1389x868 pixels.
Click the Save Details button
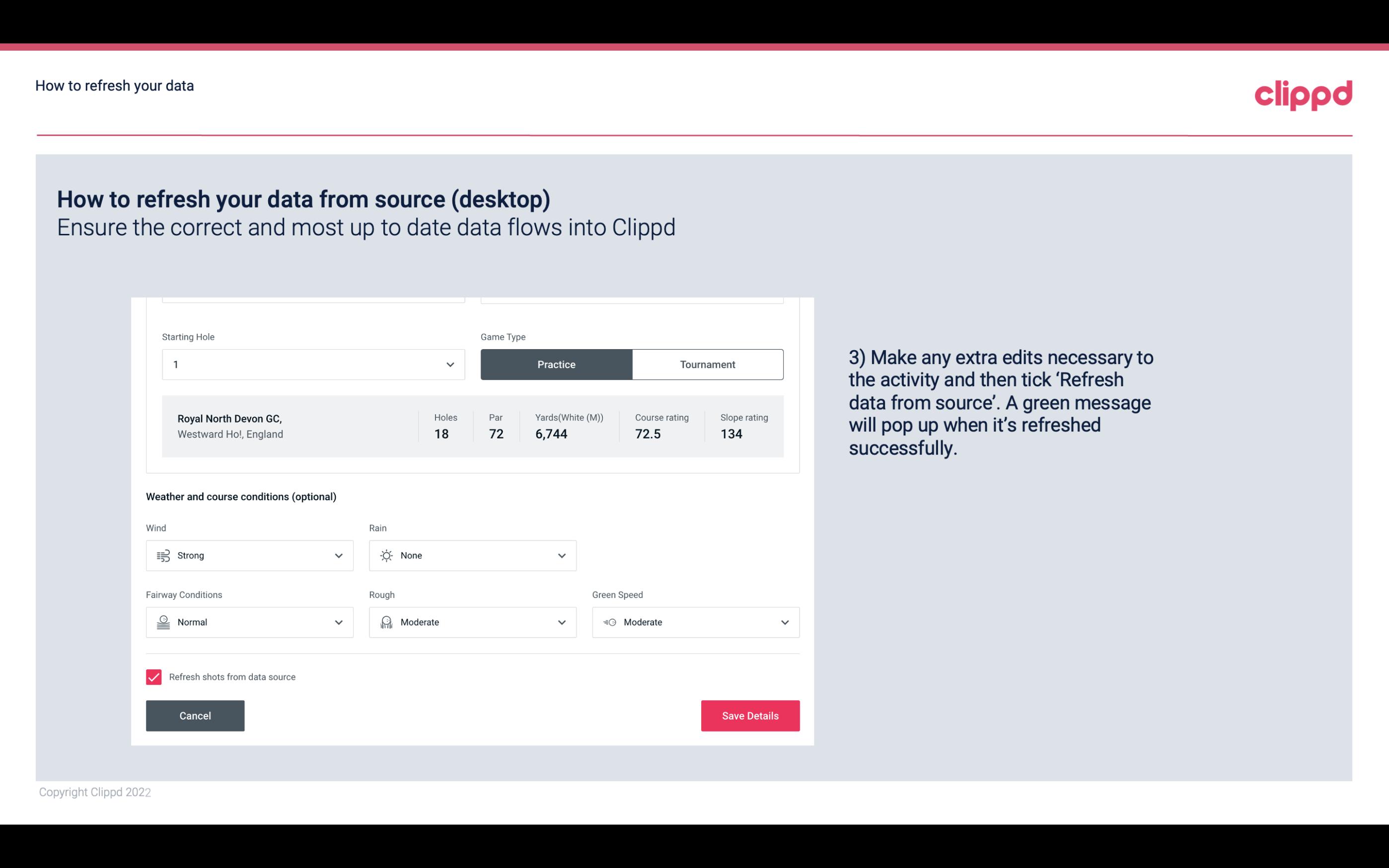(x=750, y=715)
